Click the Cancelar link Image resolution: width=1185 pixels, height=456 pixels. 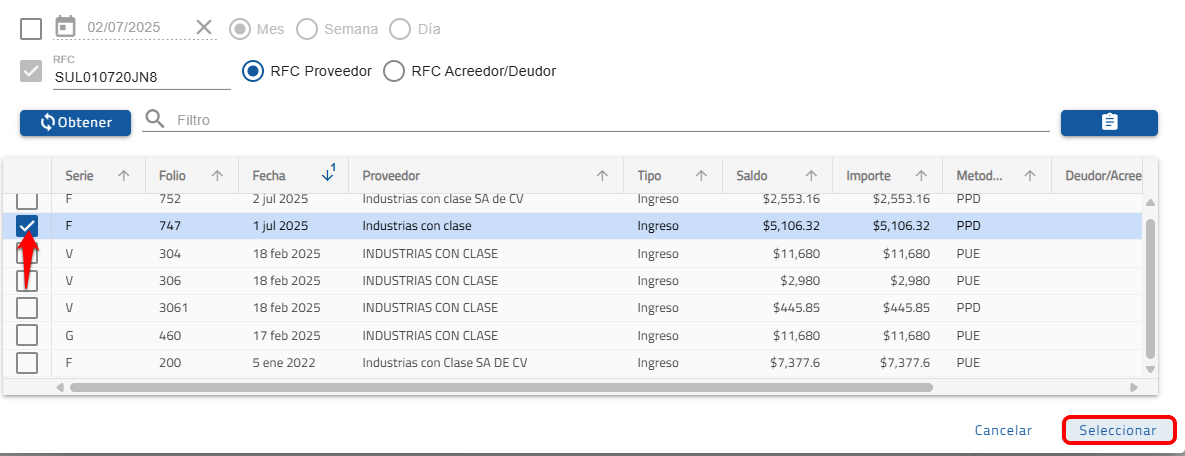(x=1003, y=430)
